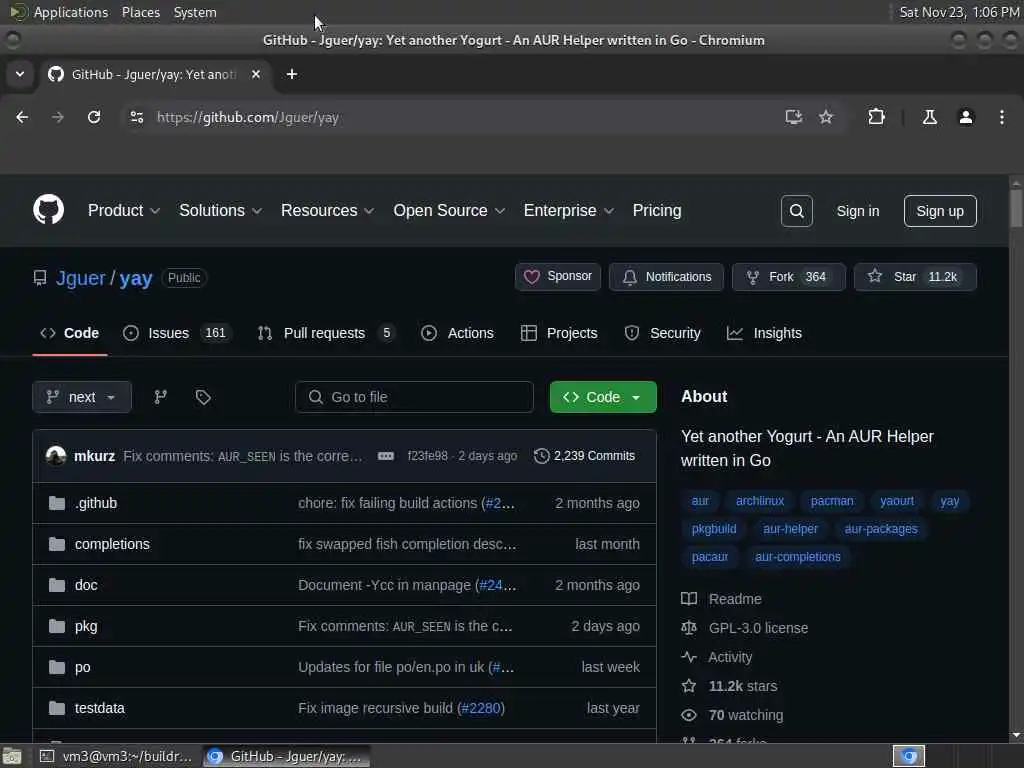Click the browser forward arrow
This screenshot has width=1024, height=768.
point(57,117)
